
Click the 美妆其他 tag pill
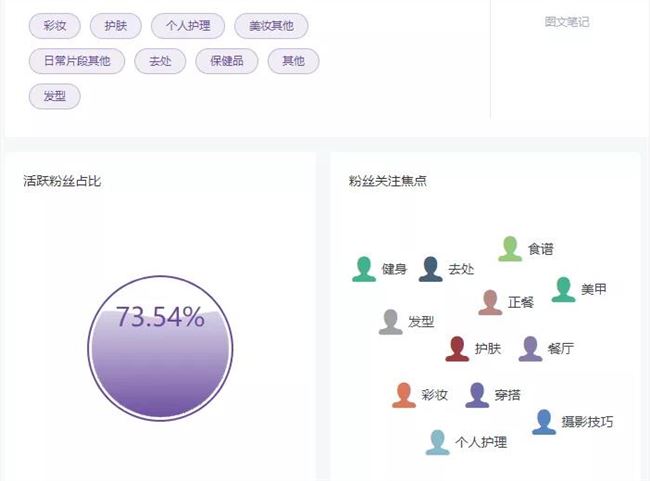(x=271, y=26)
